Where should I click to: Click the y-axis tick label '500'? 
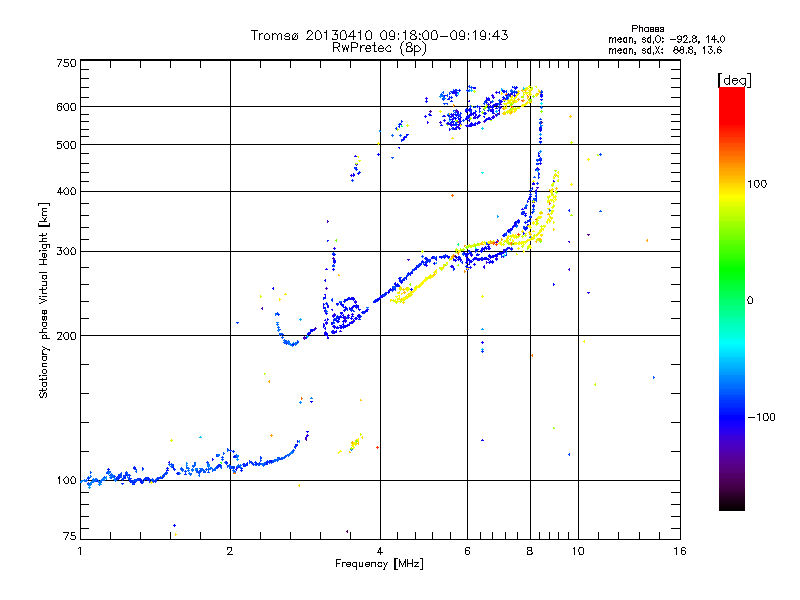click(66, 145)
